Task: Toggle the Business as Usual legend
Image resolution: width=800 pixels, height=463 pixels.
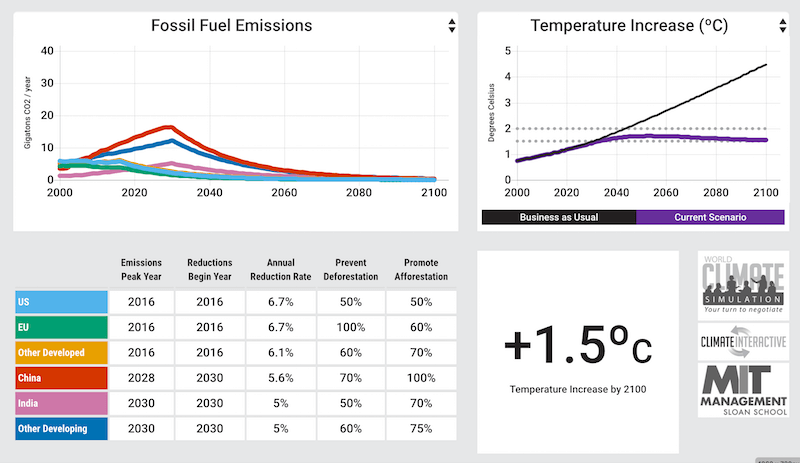Action: [558, 216]
